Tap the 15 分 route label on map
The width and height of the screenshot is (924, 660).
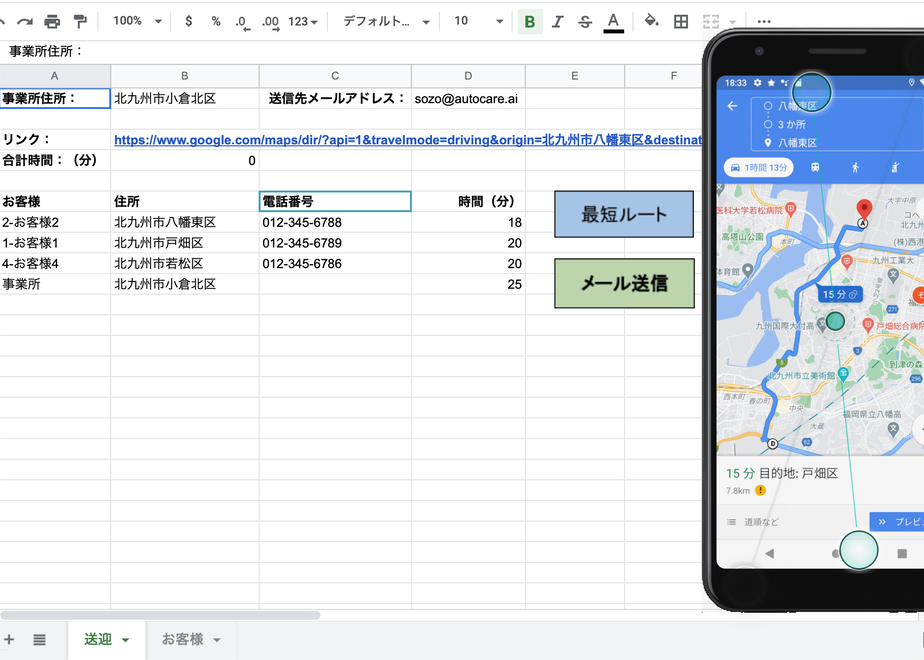tap(840, 294)
